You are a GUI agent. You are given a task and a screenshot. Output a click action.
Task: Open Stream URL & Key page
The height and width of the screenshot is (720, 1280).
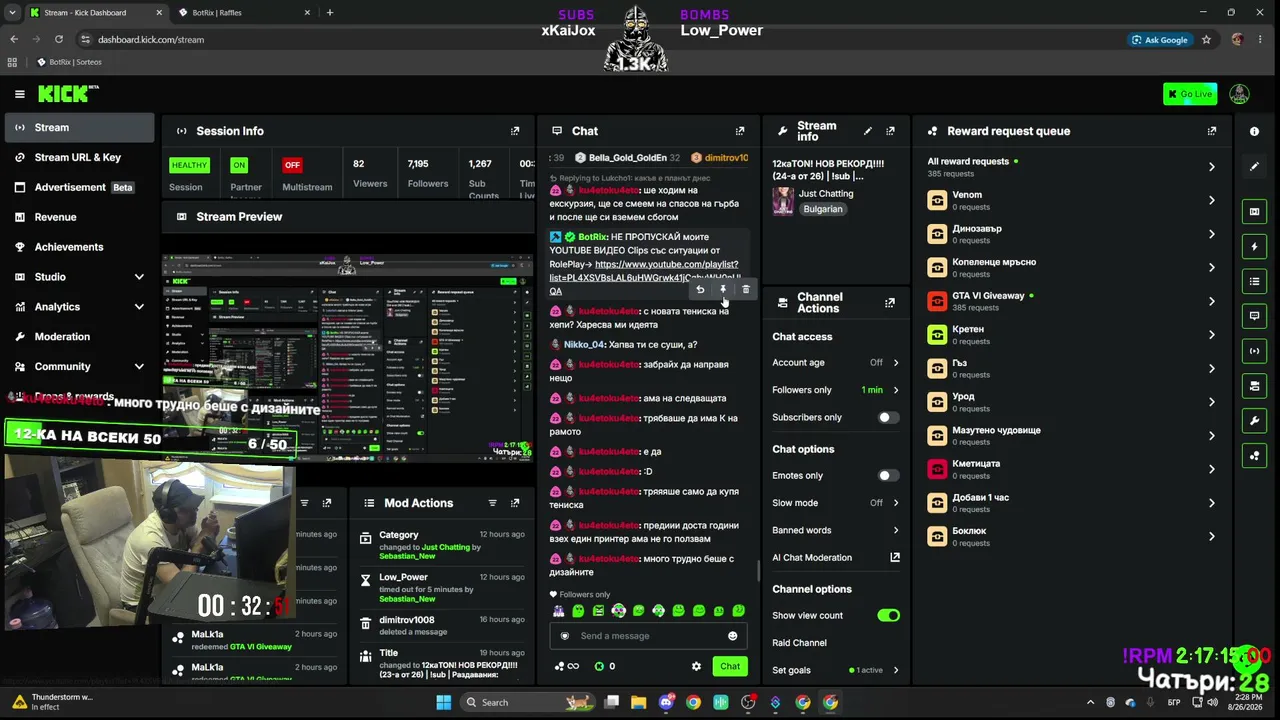pos(80,157)
